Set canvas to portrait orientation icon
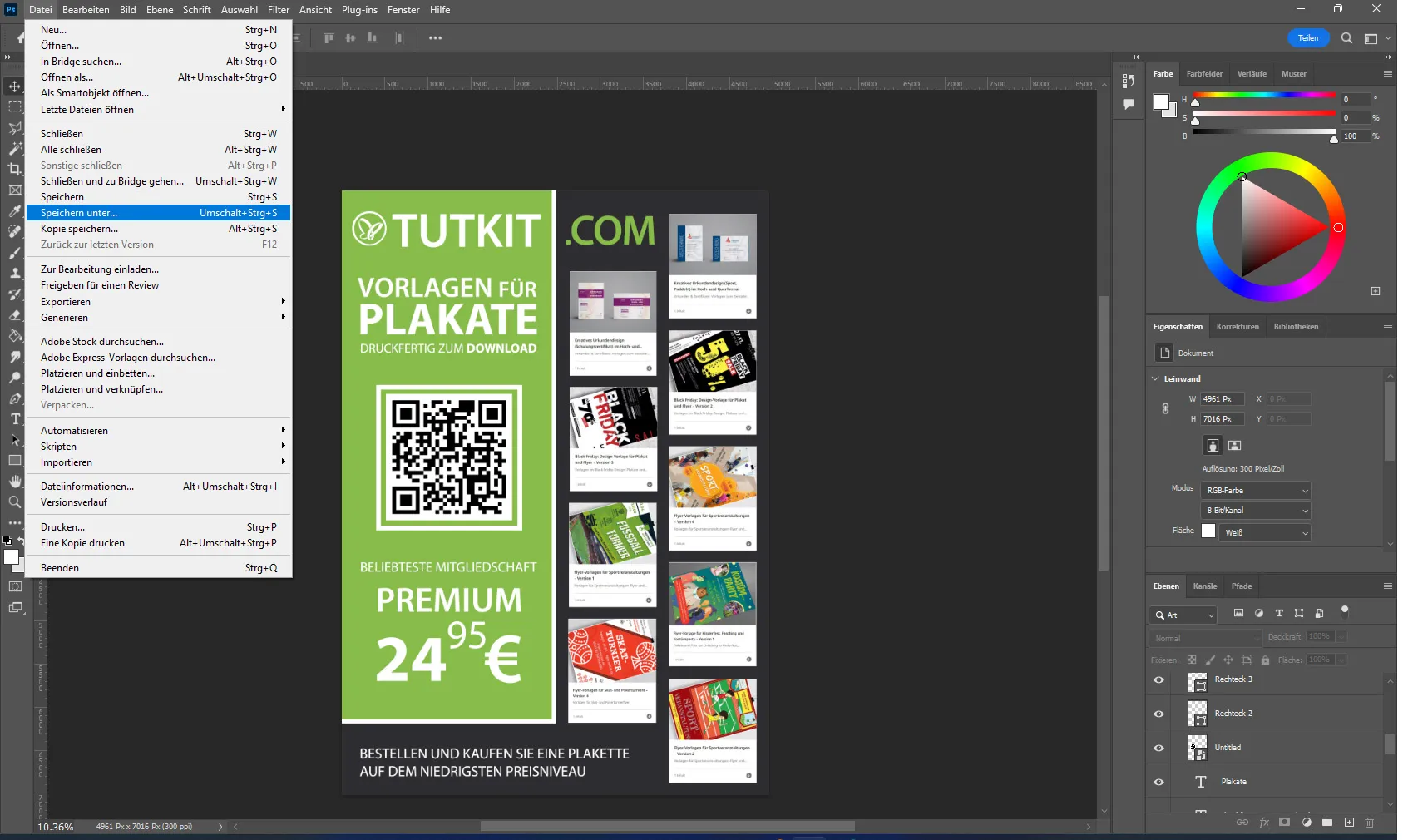This screenshot has height=840, width=1403. tap(1213, 446)
